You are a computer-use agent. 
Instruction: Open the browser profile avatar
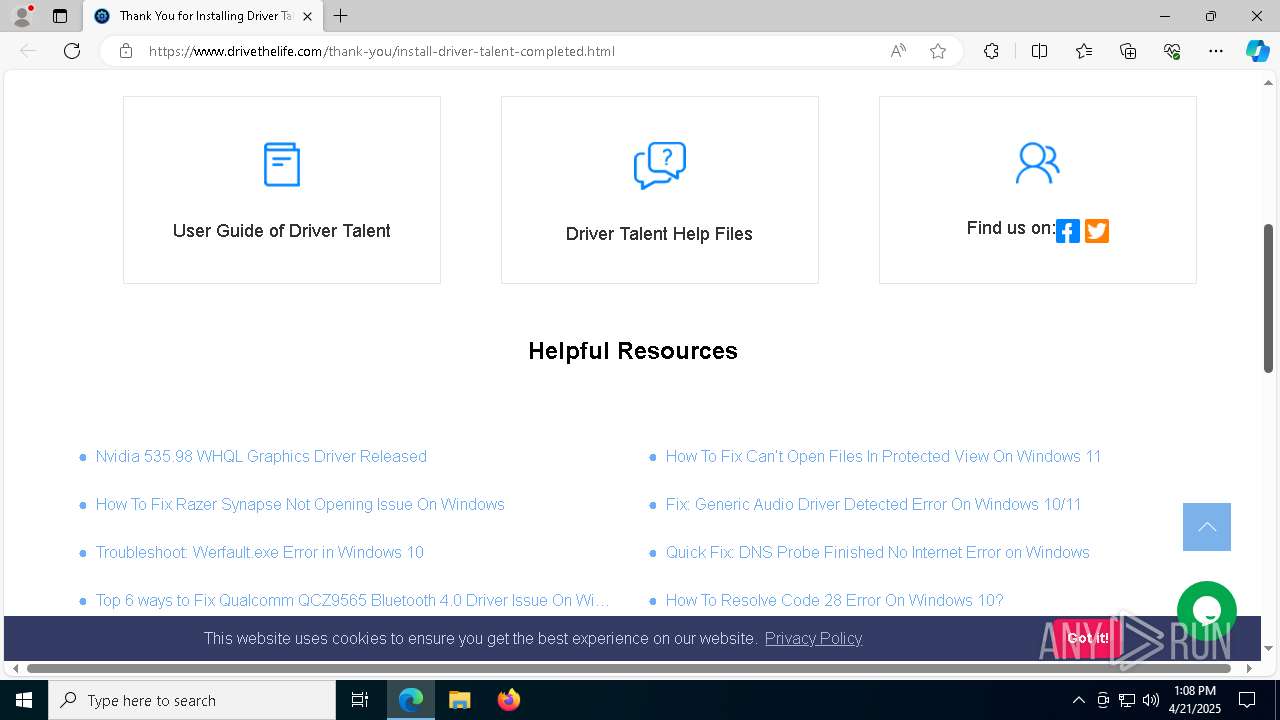(x=21, y=16)
